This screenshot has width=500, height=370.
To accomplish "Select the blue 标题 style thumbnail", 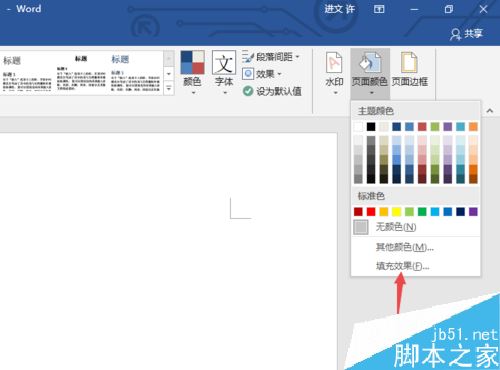I will pyautogui.click(x=135, y=73).
